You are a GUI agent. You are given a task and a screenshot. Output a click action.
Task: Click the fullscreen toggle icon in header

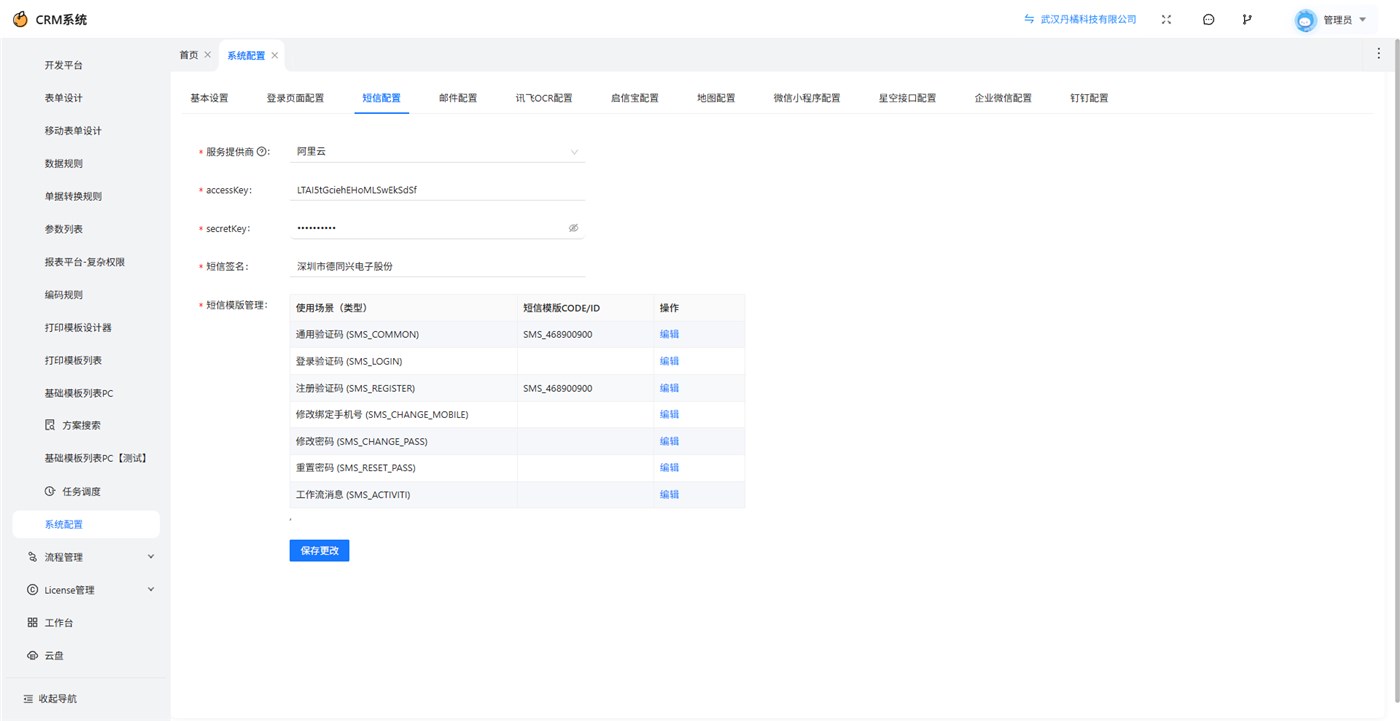pos(1166,19)
